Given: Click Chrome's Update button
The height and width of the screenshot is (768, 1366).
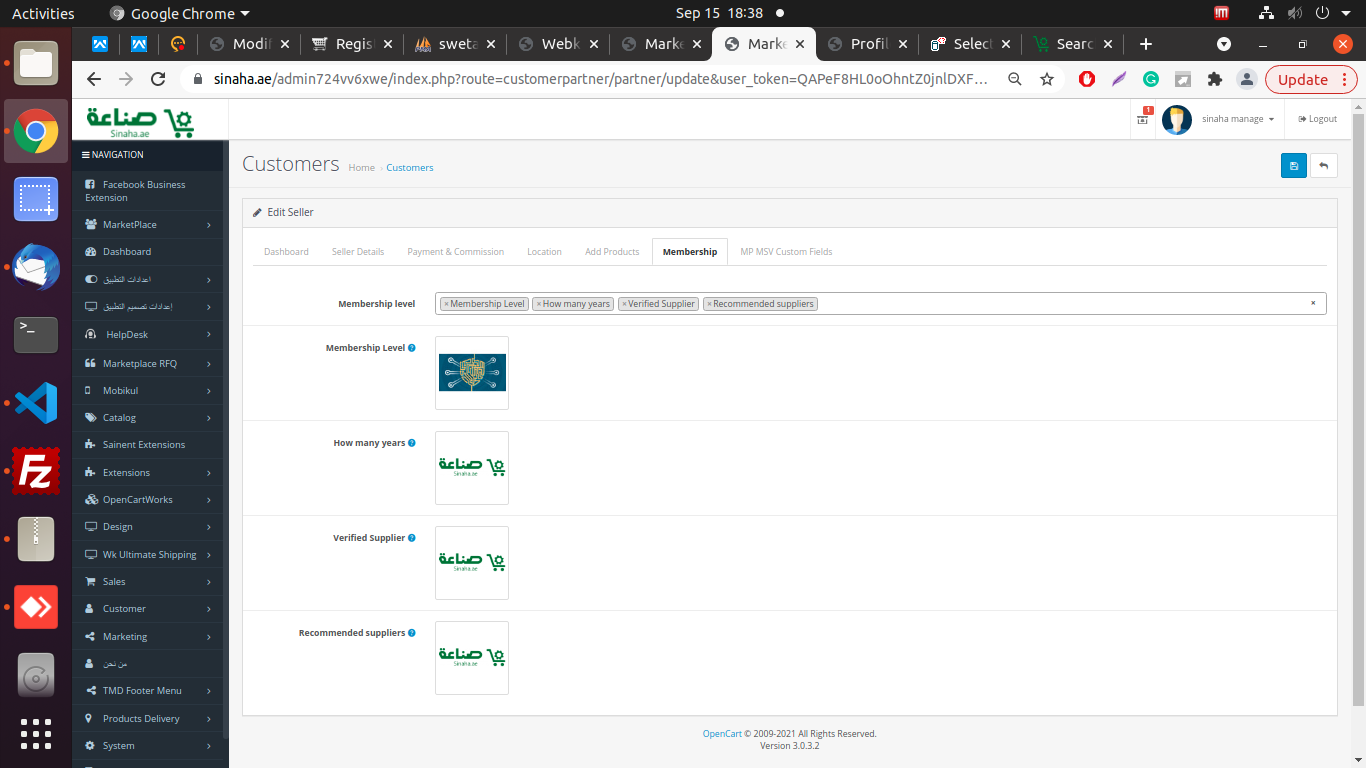Looking at the screenshot, I should point(1303,79).
